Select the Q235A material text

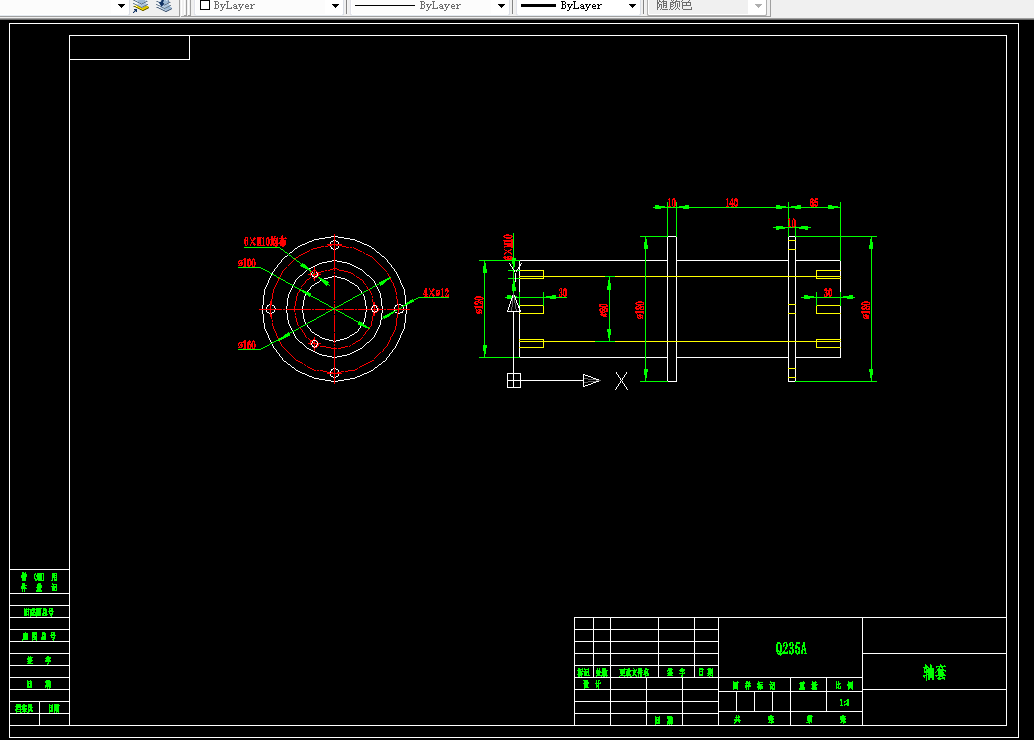[791, 648]
